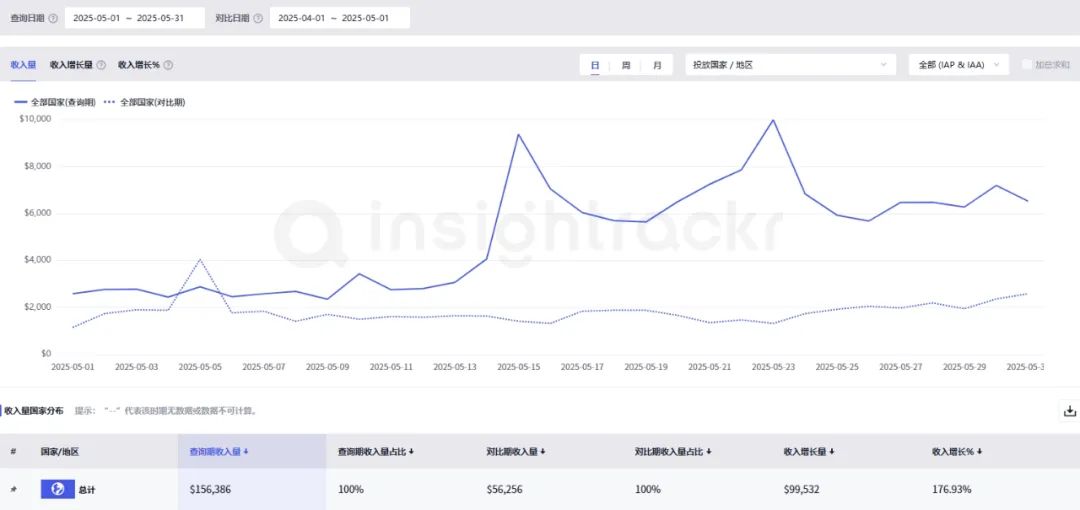
Task: Enable the 加总求和 checkbox
Action: (1026, 65)
